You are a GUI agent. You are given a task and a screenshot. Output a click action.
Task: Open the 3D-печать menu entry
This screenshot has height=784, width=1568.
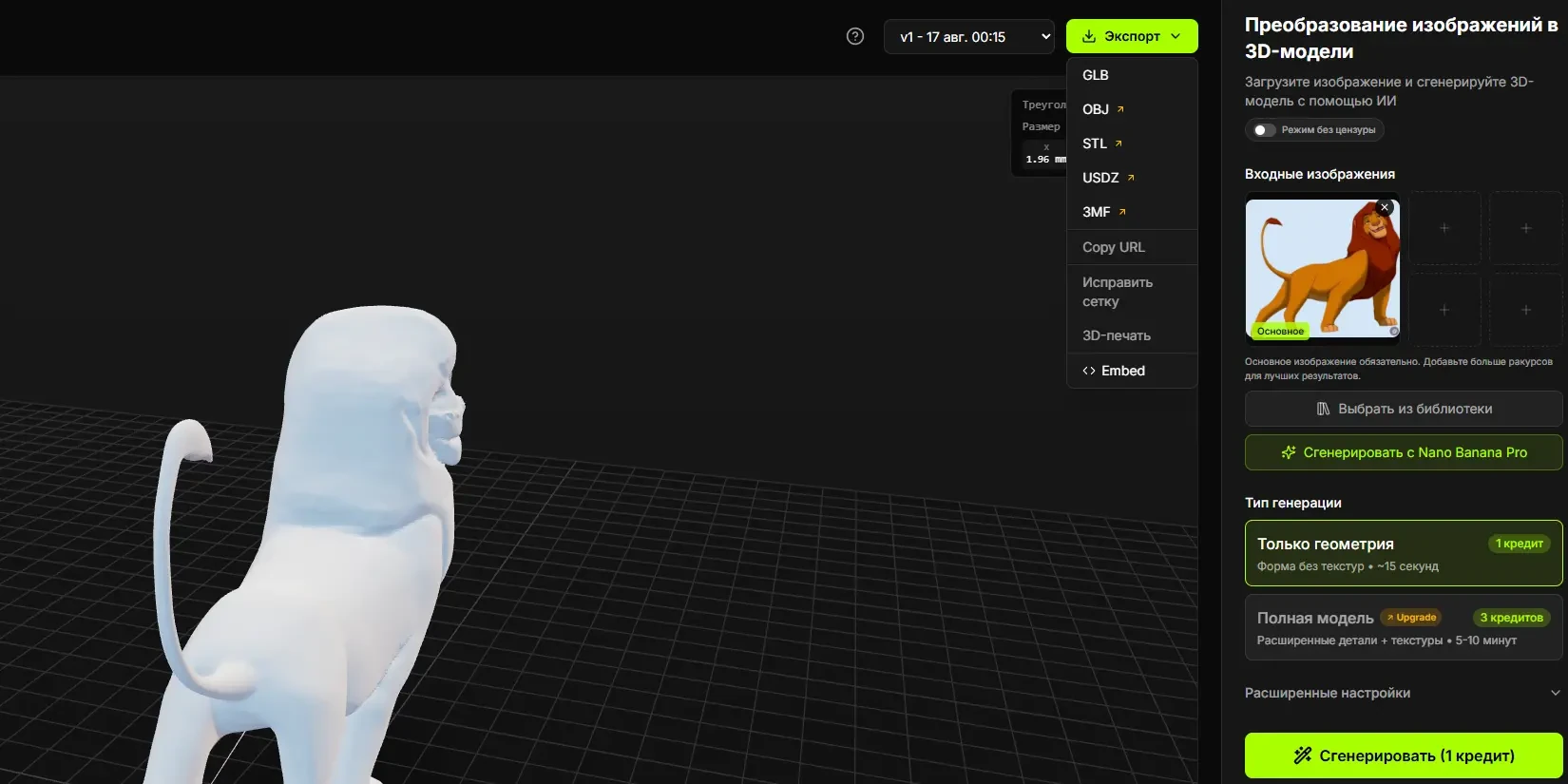click(1132, 335)
